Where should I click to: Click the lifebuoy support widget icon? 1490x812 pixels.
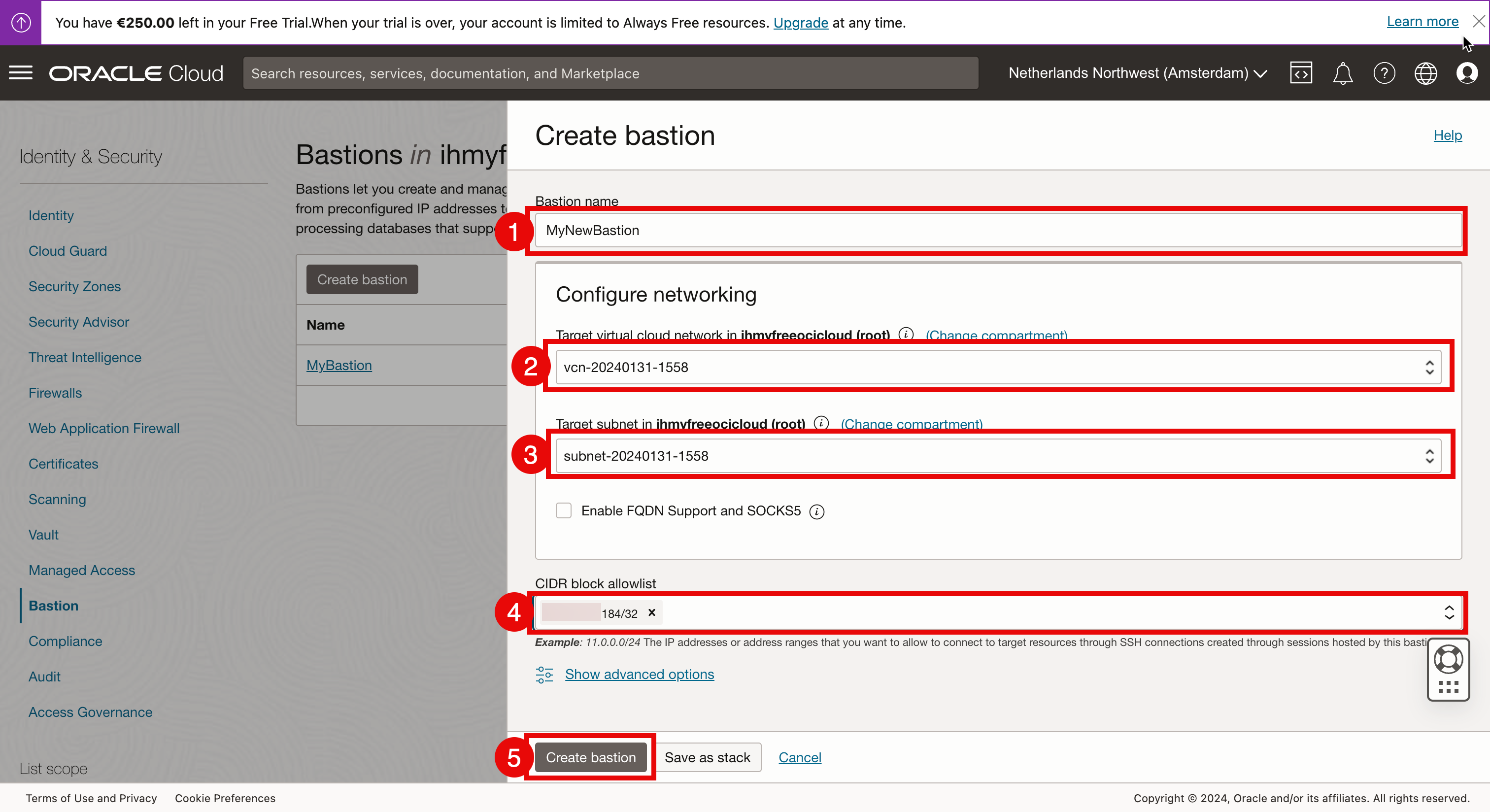(x=1448, y=659)
